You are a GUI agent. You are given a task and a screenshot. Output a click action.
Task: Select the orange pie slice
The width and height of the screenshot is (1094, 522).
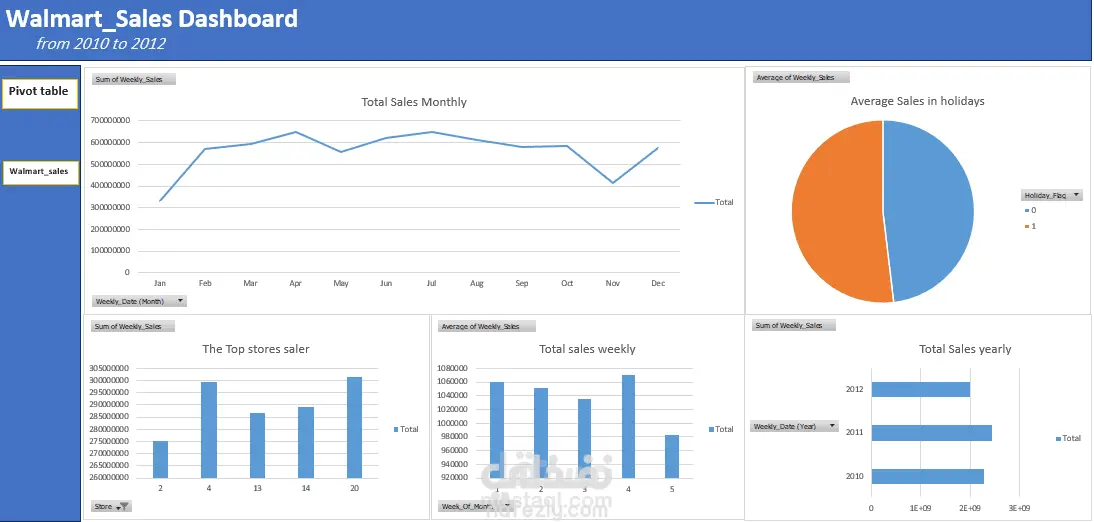pyautogui.click(x=837, y=211)
